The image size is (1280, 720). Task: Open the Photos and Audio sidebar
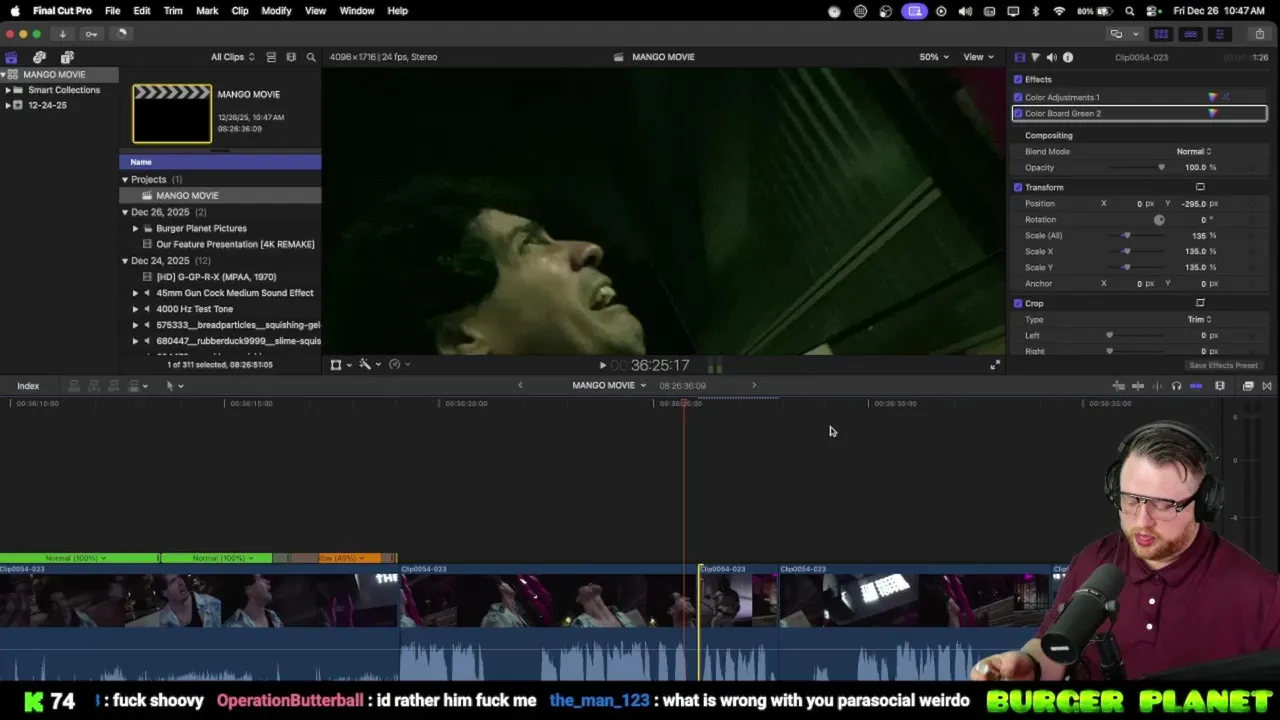[x=39, y=57]
